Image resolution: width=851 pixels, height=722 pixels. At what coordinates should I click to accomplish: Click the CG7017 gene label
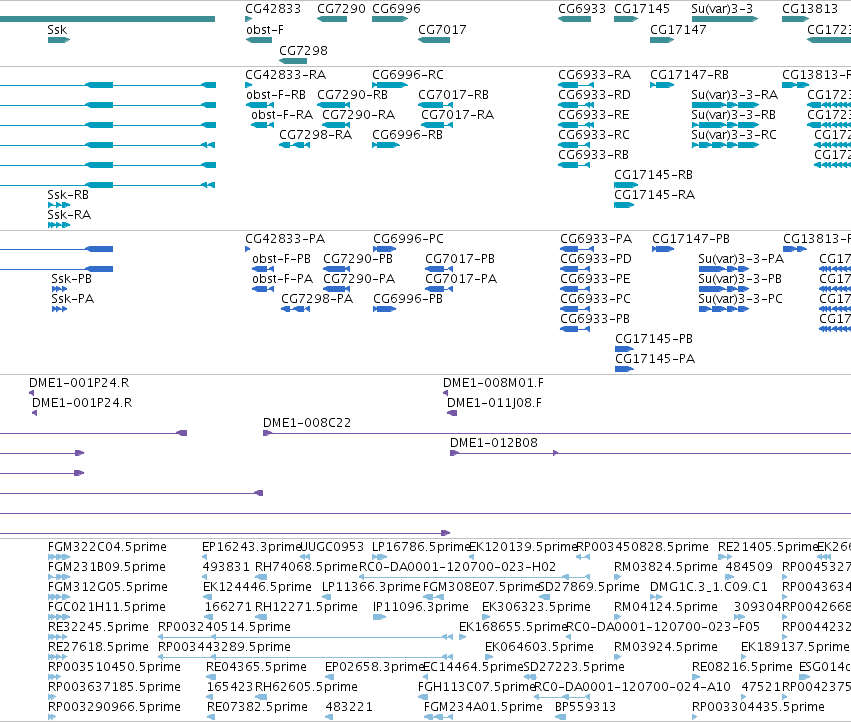pyautogui.click(x=442, y=29)
